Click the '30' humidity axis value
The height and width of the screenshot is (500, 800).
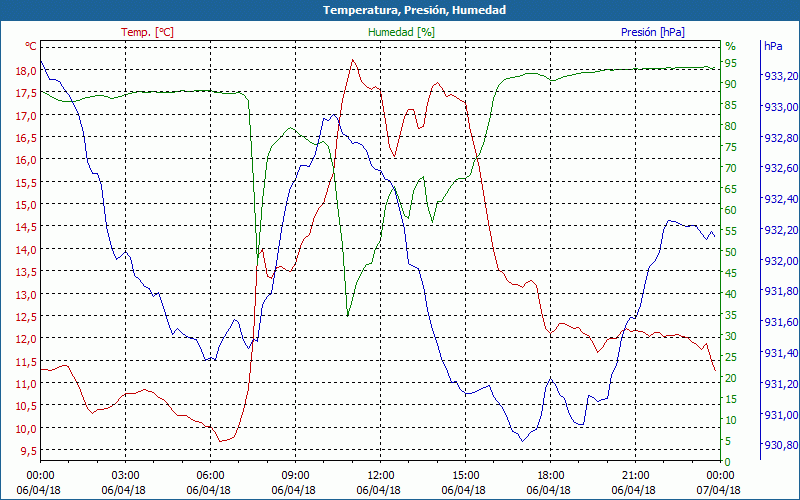[x=731, y=336]
